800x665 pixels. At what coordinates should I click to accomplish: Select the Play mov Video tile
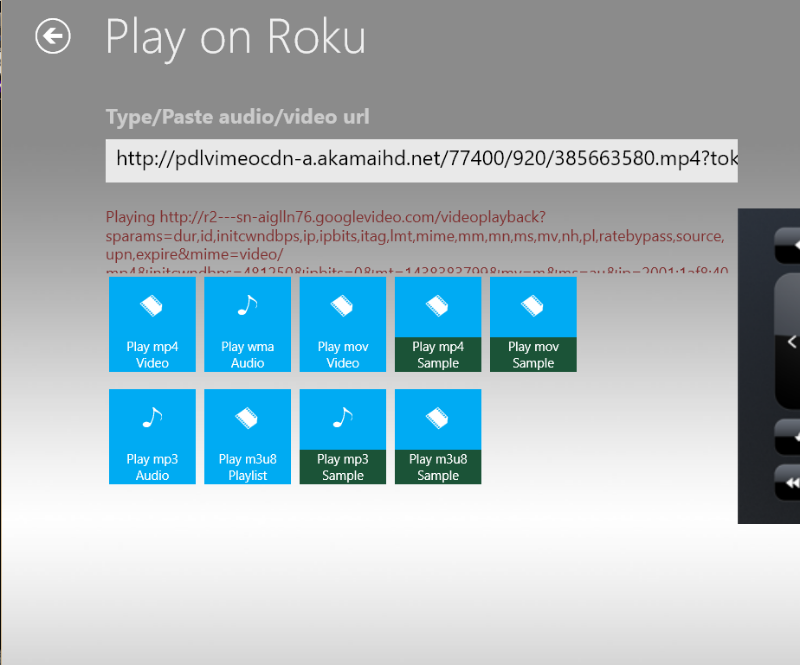coord(343,324)
